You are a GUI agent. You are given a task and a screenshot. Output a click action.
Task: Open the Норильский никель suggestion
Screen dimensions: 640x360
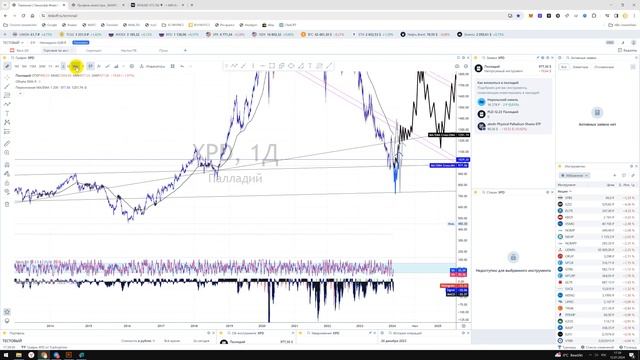[x=513, y=102]
